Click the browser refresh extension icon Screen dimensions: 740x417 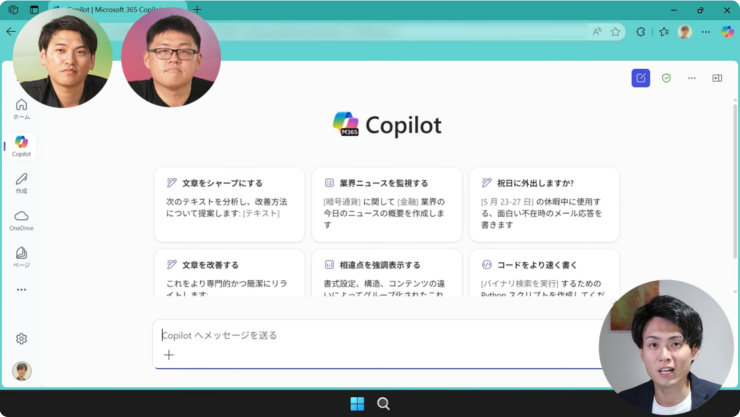tap(640, 32)
